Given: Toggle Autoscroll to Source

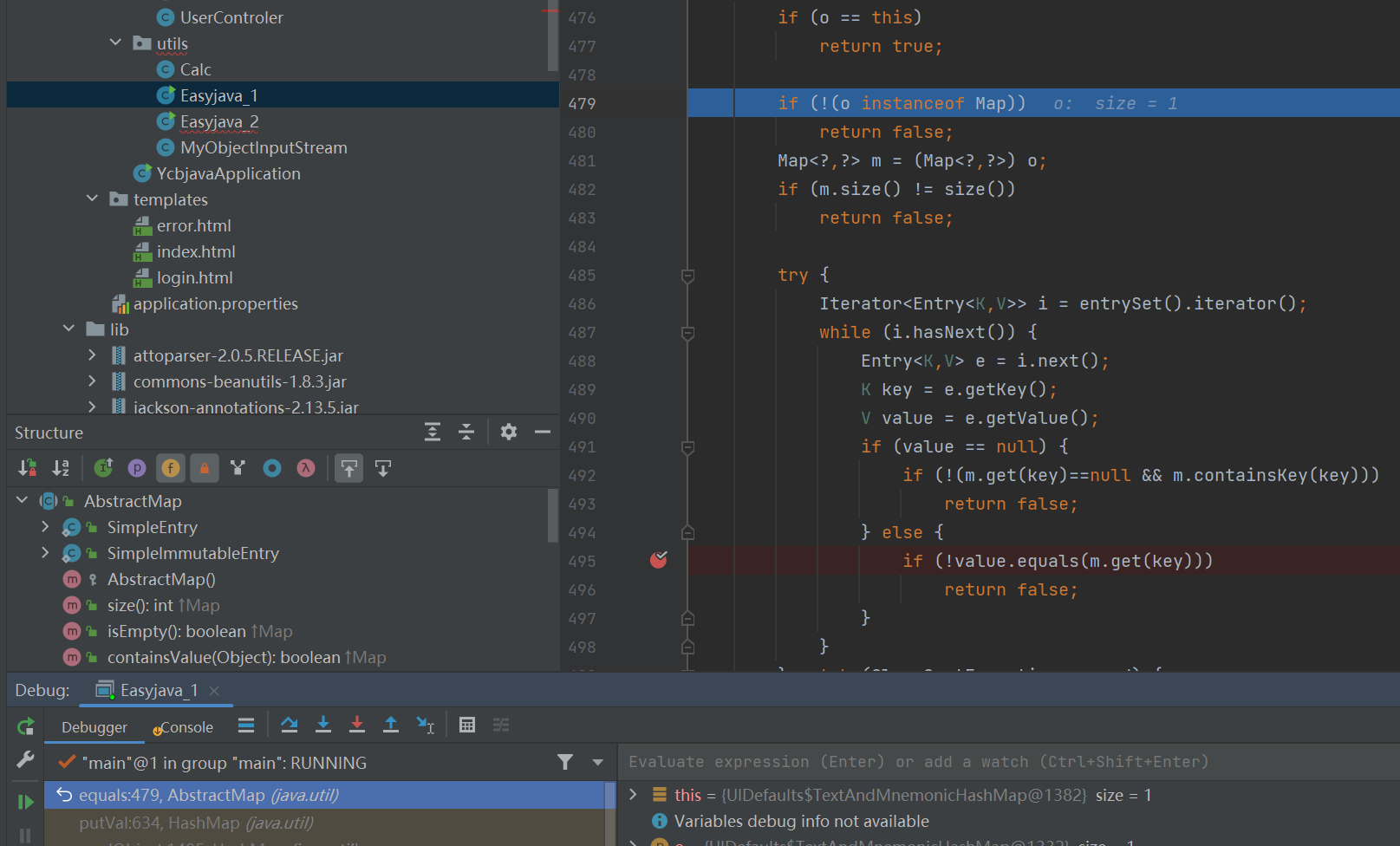Looking at the screenshot, I should click(349, 468).
